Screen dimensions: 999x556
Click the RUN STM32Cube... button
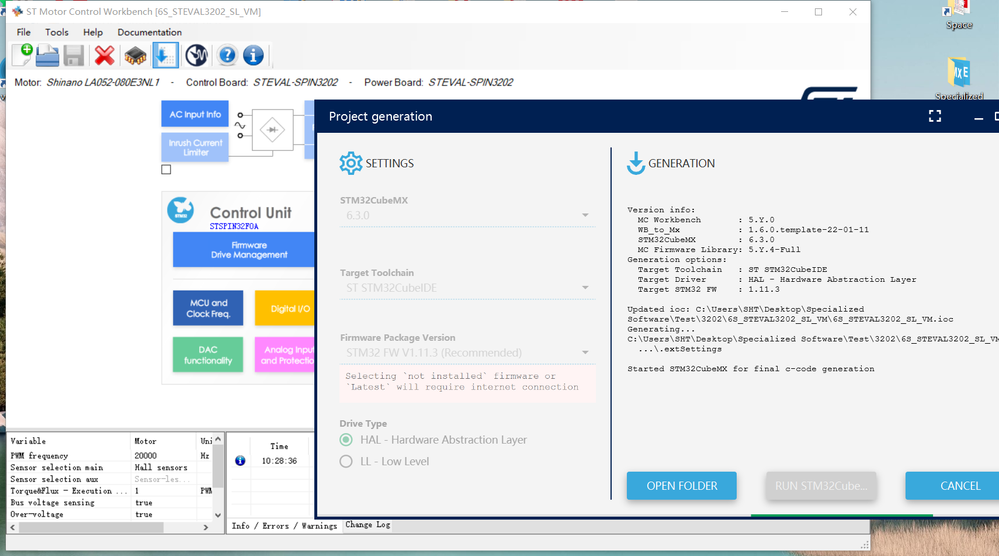(821, 486)
